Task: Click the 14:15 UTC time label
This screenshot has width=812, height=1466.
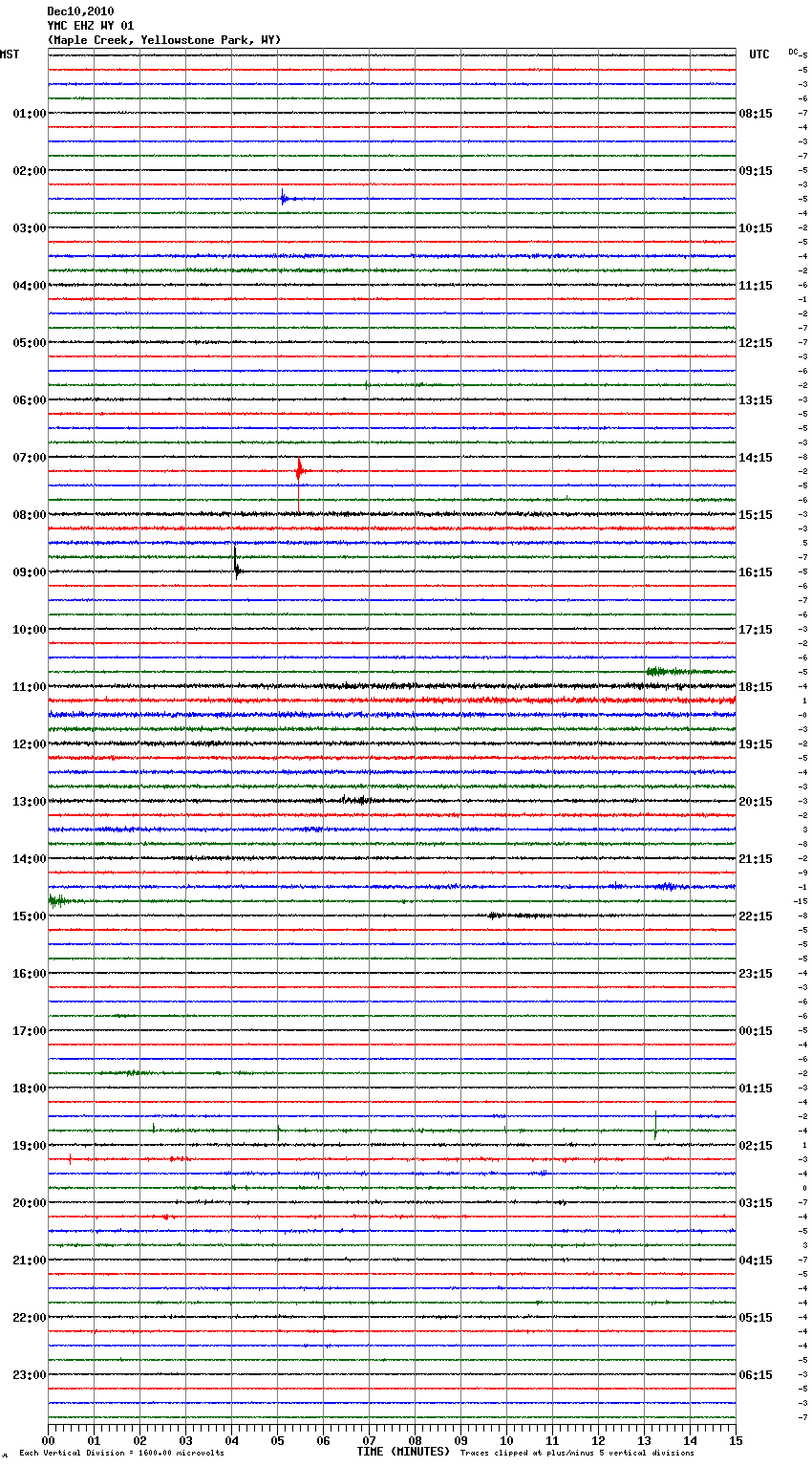Action: (x=756, y=458)
